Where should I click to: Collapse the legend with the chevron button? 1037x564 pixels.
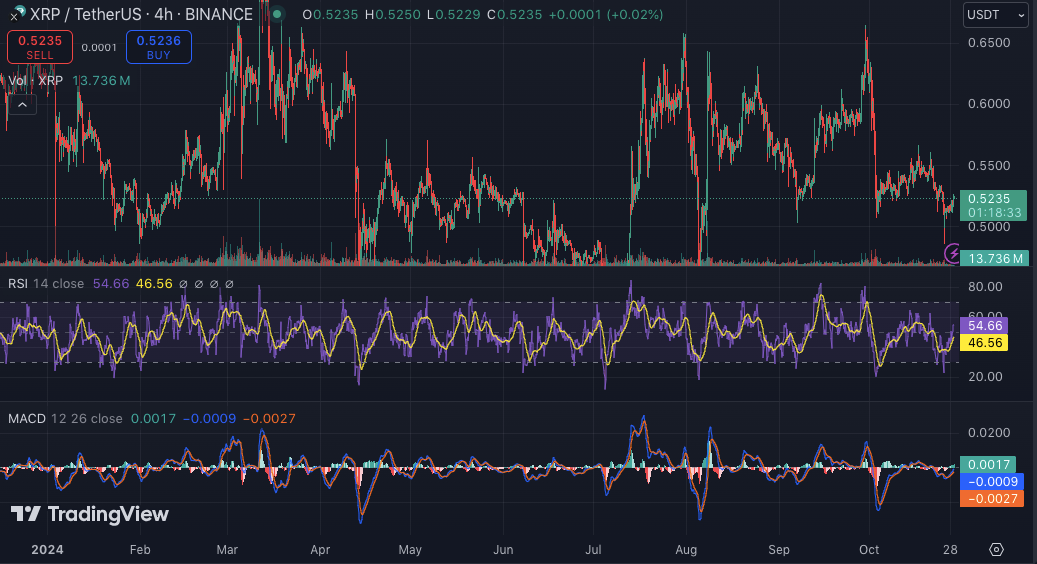point(22,104)
